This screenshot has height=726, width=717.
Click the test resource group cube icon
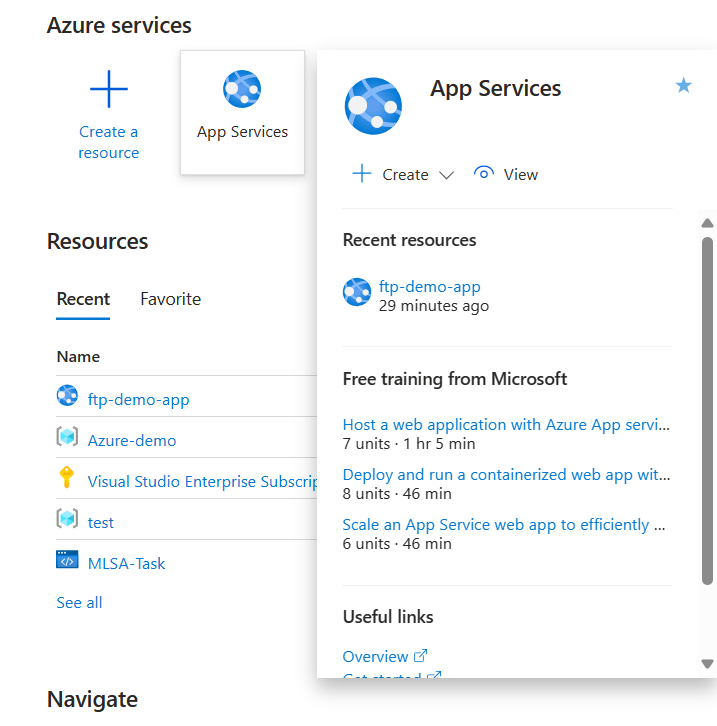pos(67,519)
